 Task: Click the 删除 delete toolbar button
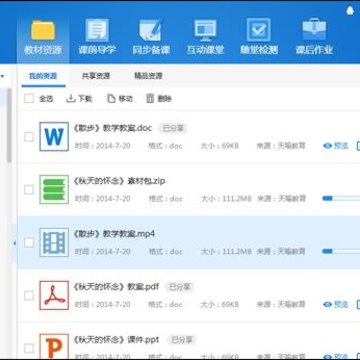coord(159,99)
